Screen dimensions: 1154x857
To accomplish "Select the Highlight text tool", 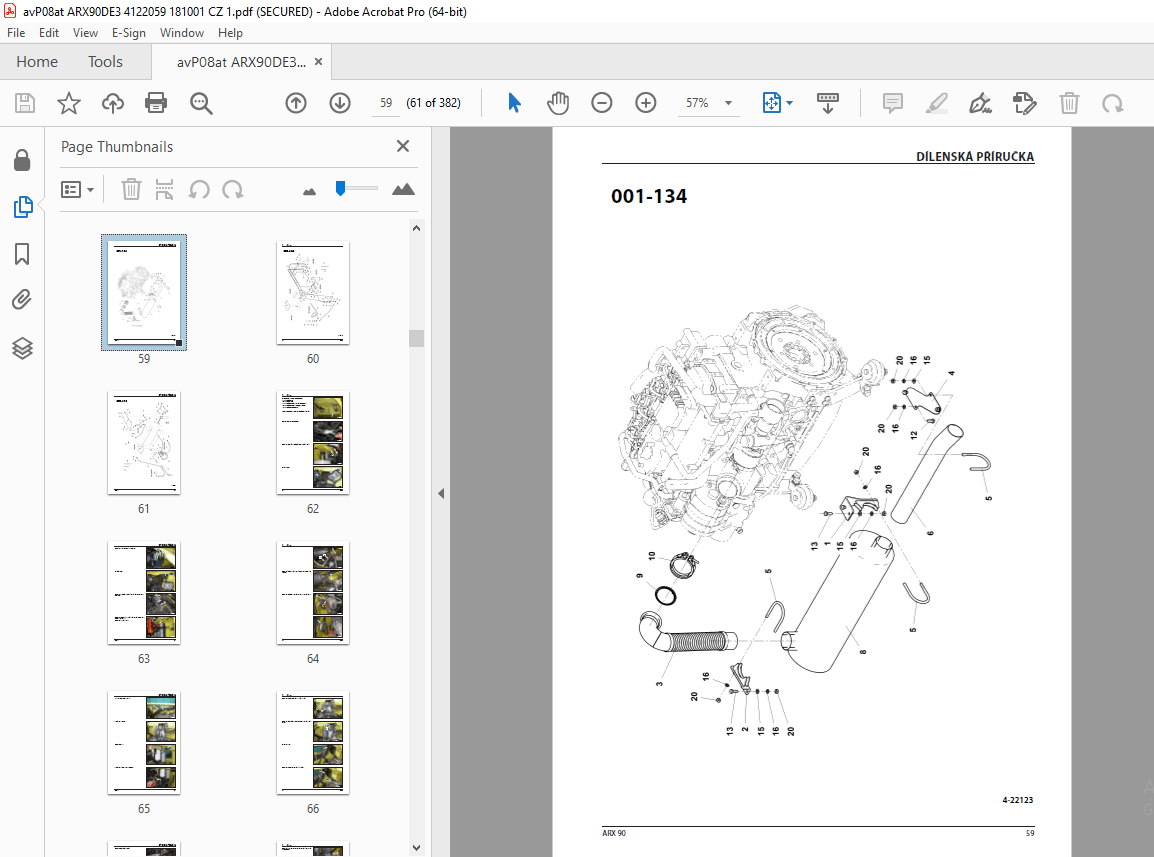I will (936, 103).
